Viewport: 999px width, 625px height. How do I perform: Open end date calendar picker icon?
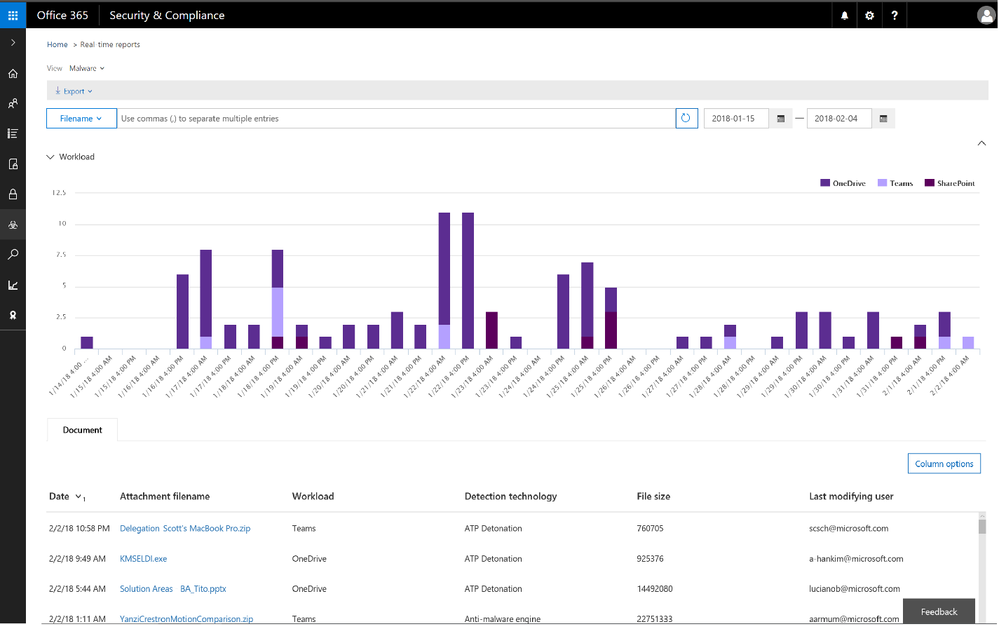[x=883, y=119]
